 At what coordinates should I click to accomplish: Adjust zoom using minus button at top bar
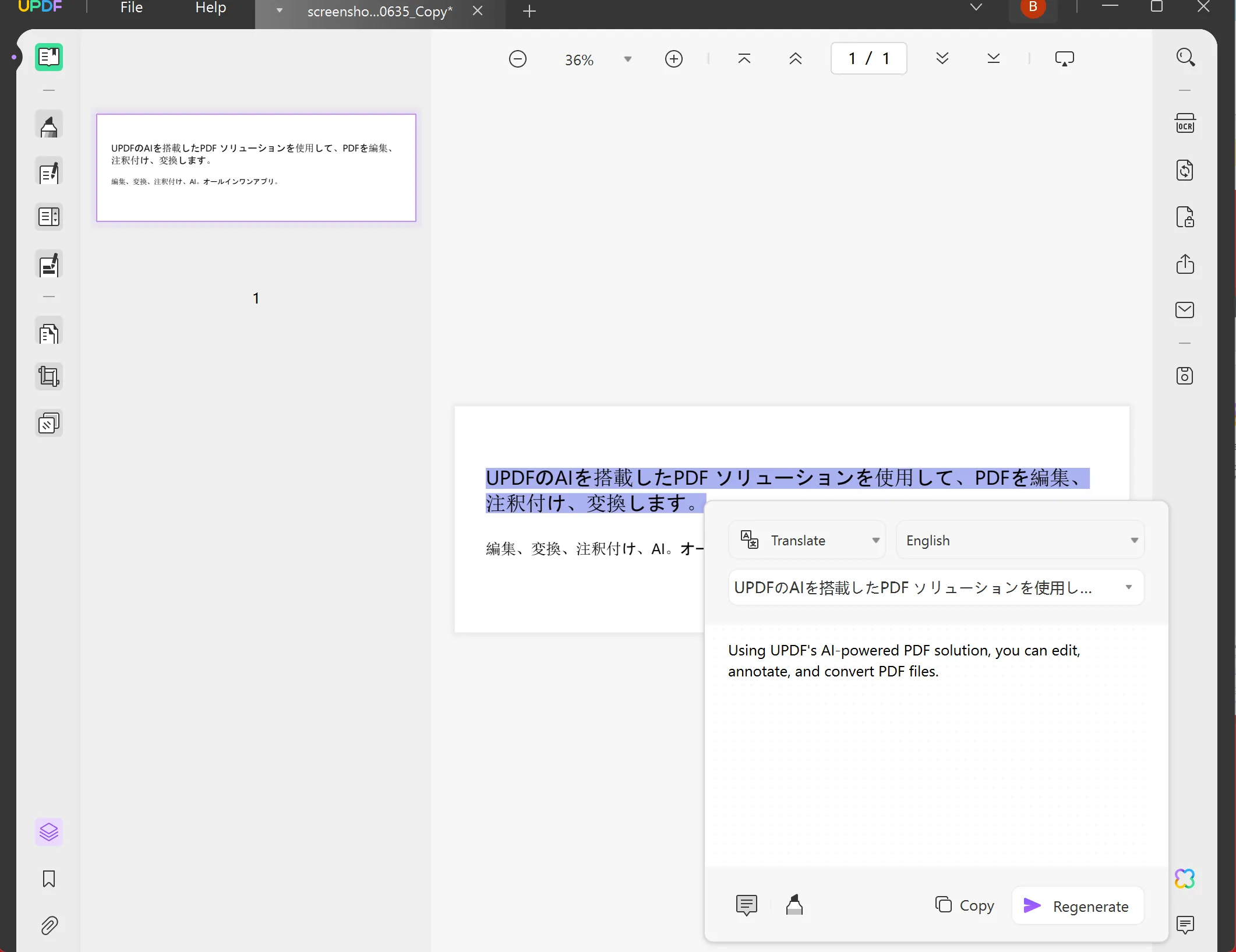click(x=518, y=59)
